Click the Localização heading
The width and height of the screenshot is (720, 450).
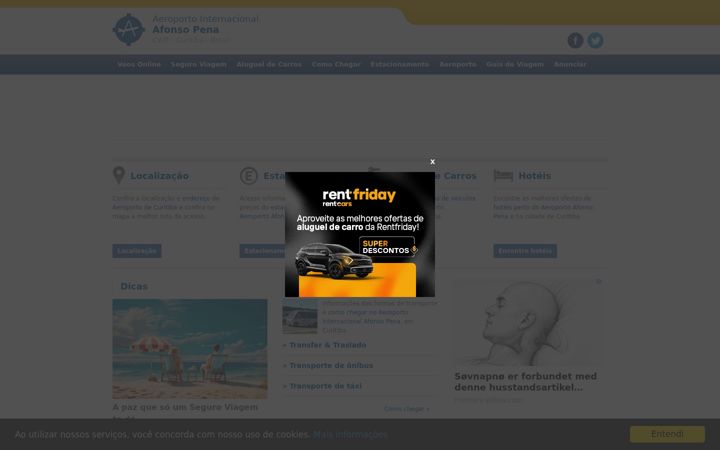tap(159, 176)
